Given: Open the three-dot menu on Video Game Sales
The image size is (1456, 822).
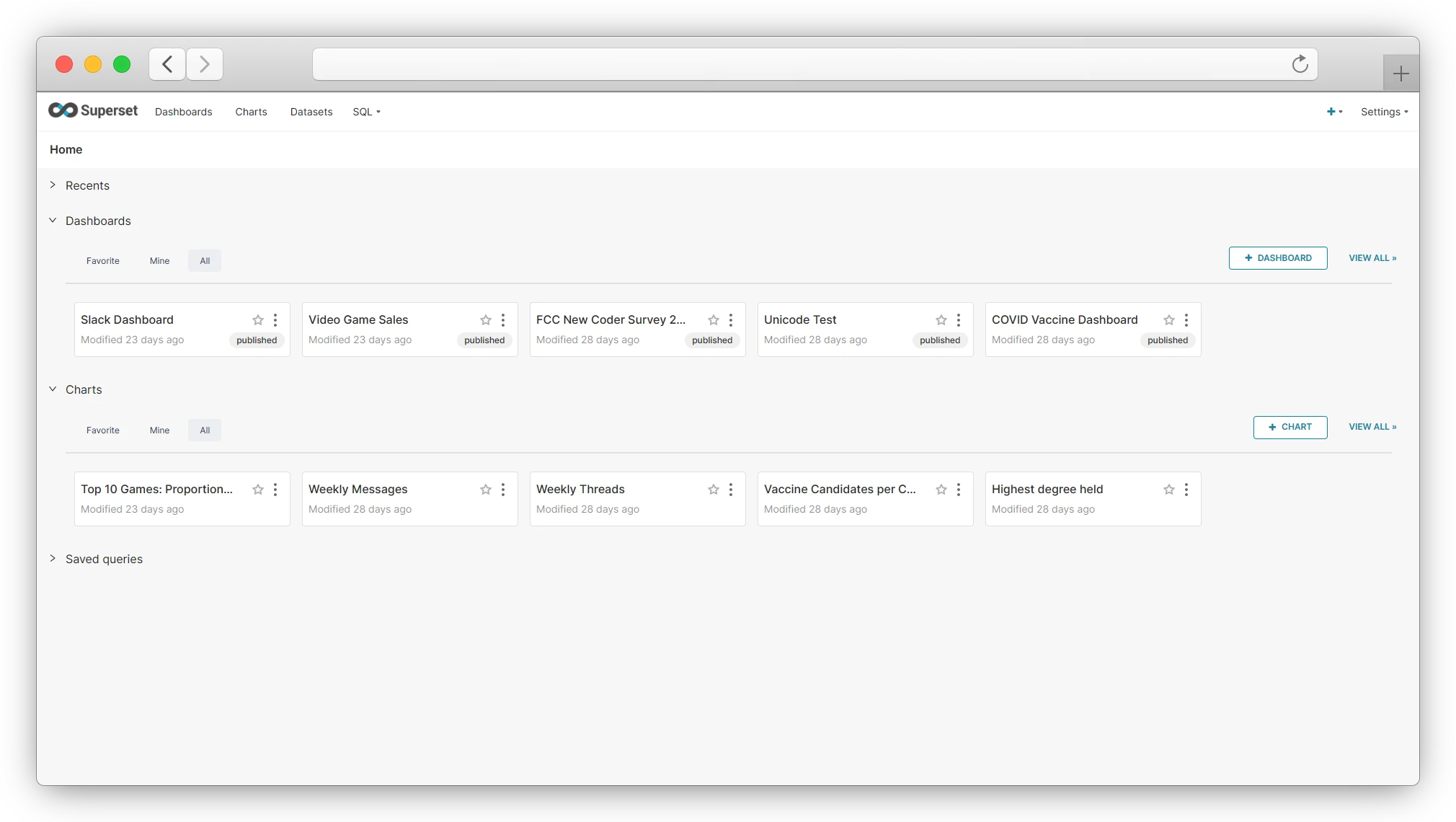Looking at the screenshot, I should [x=503, y=320].
